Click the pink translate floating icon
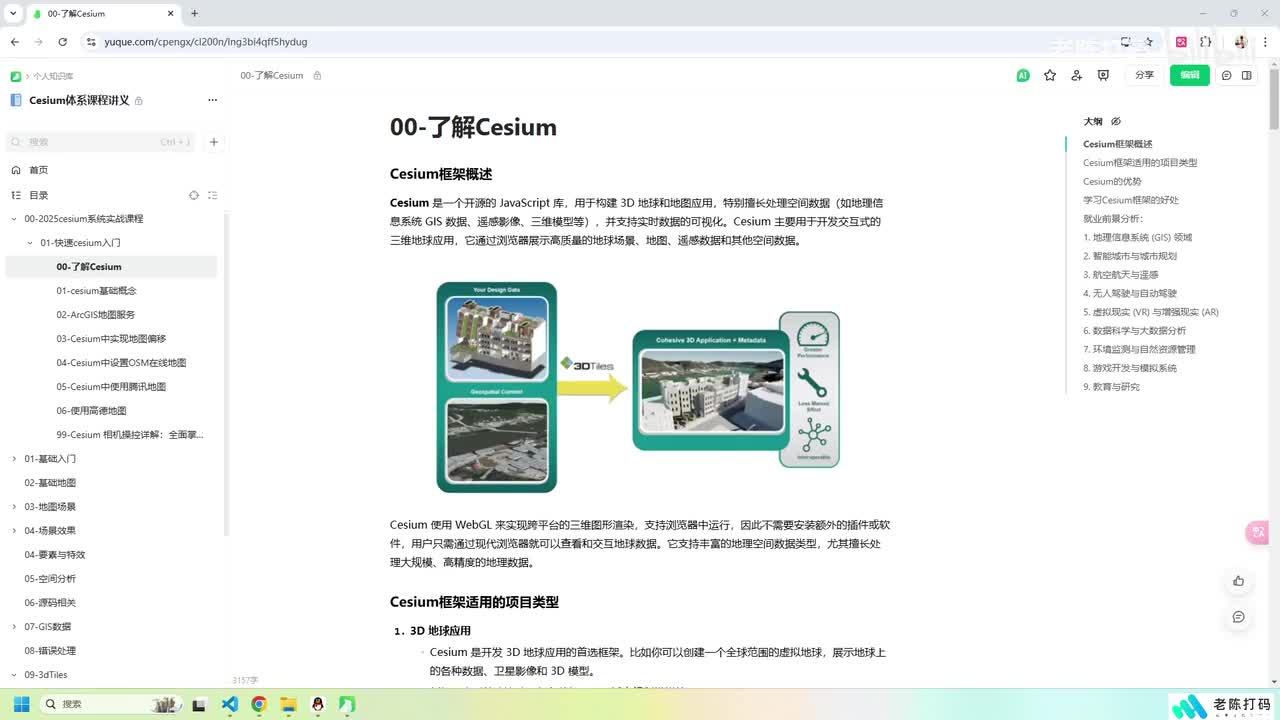Image resolution: width=1280 pixels, height=720 pixels. (x=1258, y=532)
